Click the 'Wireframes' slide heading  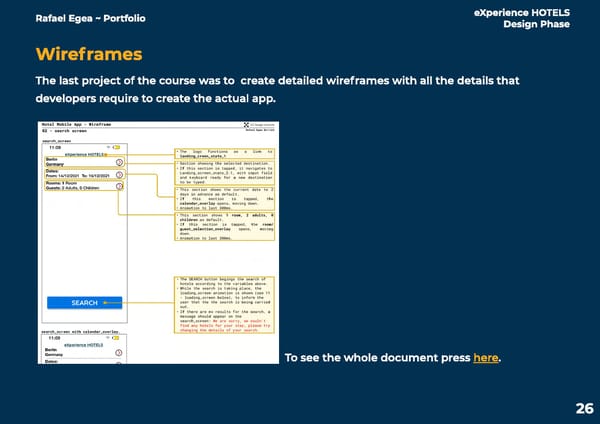click(88, 53)
